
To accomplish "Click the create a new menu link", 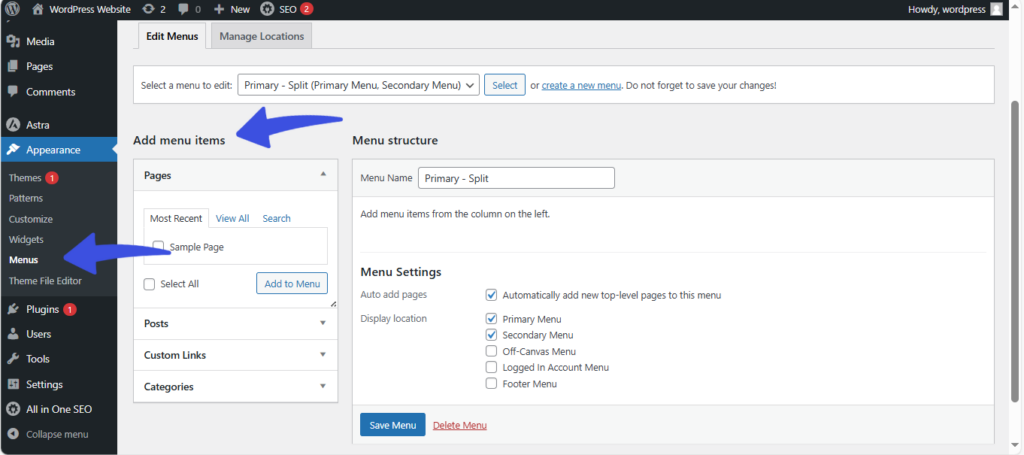I will (581, 86).
